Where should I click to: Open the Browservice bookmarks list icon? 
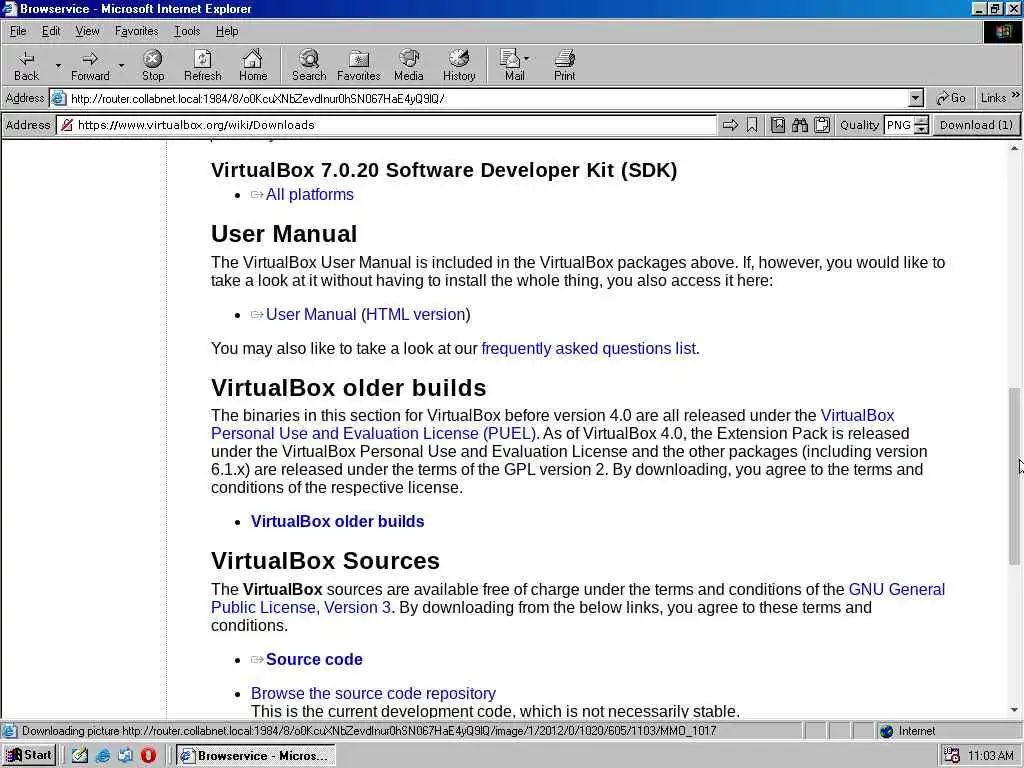tap(778, 125)
